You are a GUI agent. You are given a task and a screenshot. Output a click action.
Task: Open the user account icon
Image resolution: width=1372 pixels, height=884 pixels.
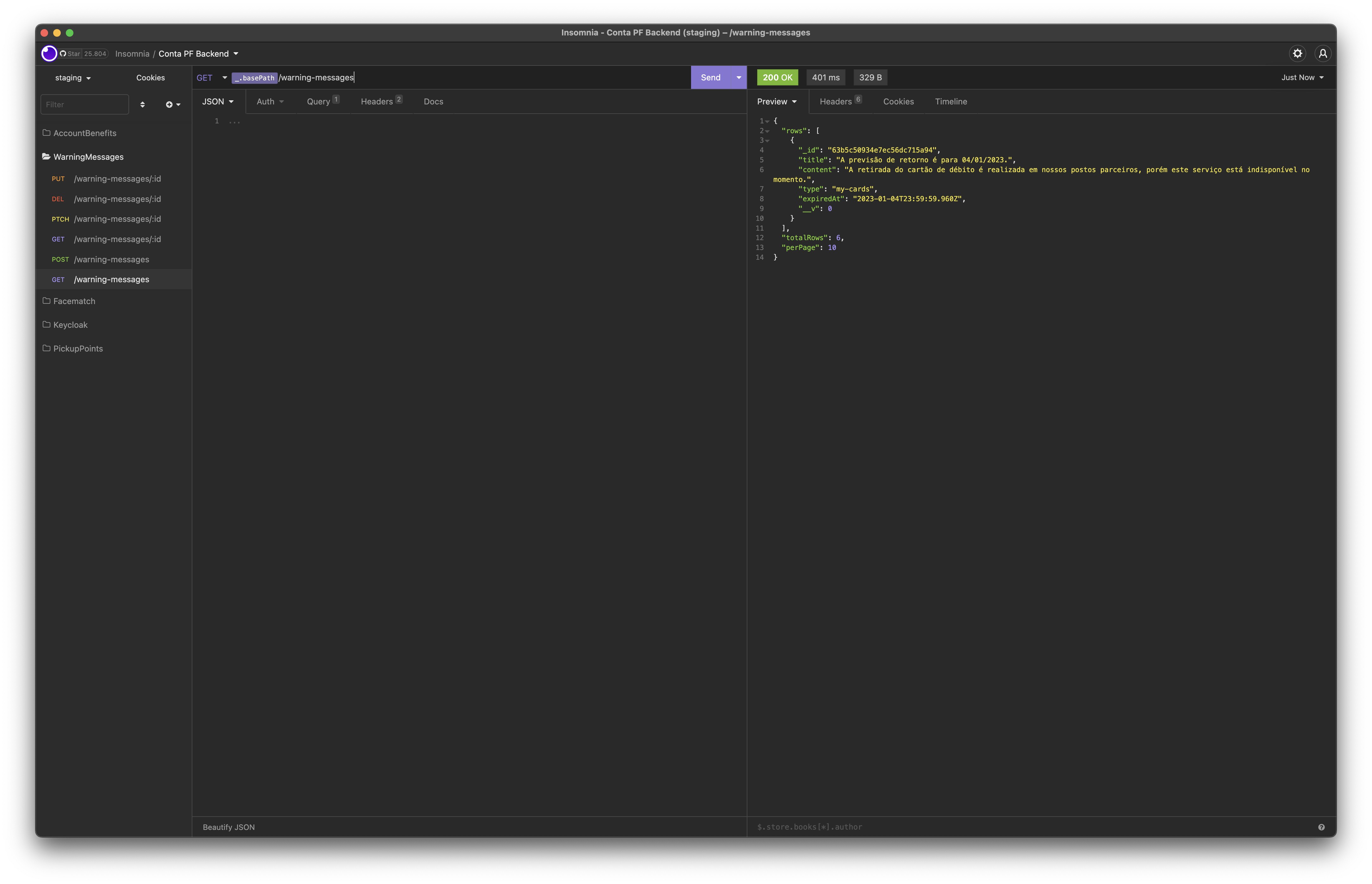tap(1323, 53)
